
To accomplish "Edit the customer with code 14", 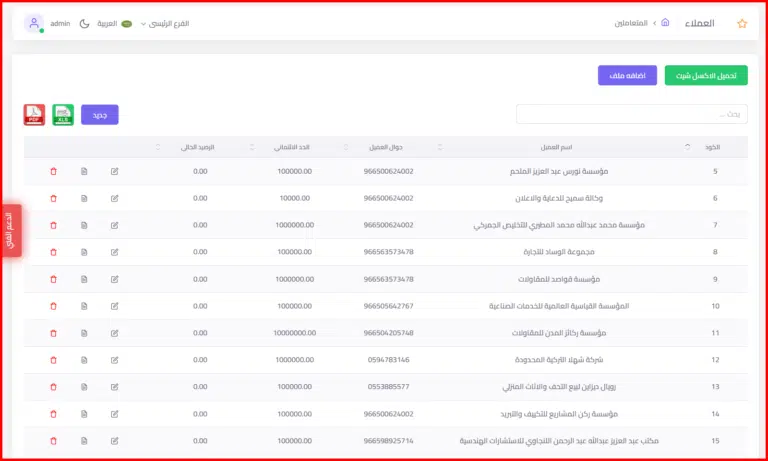I will coord(115,413).
